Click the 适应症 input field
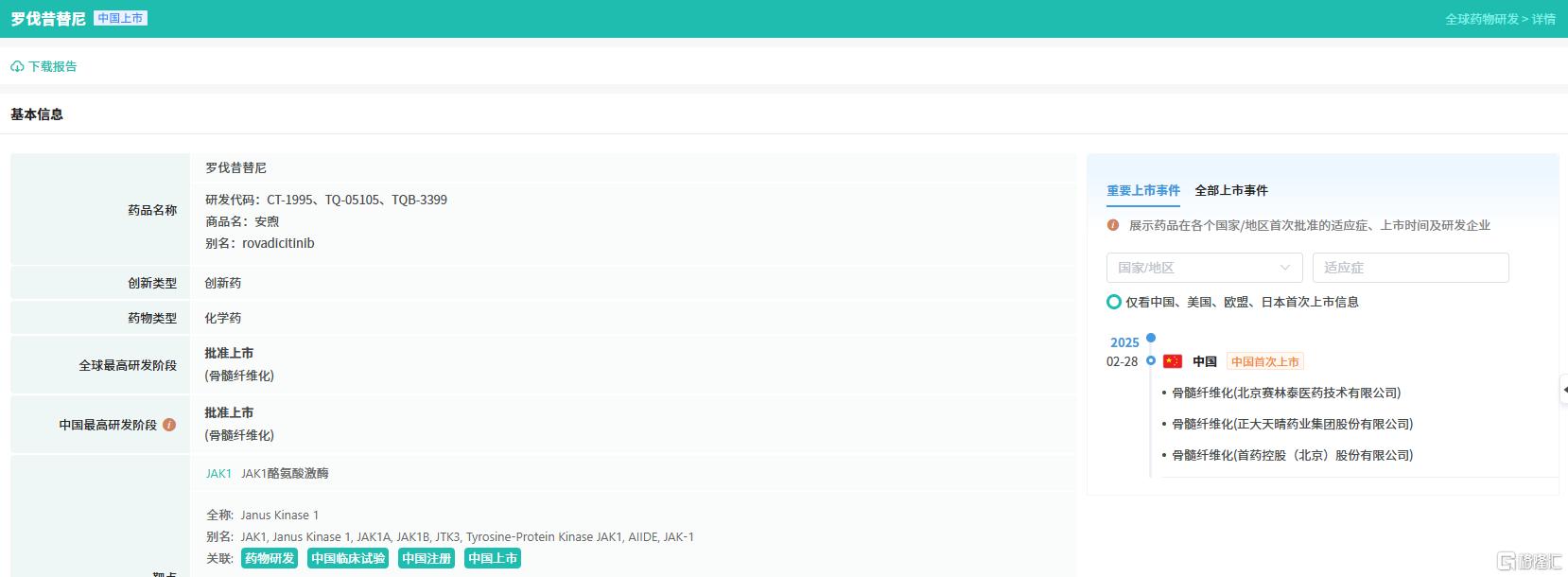Viewport: 1568px width, 577px height. [1410, 268]
